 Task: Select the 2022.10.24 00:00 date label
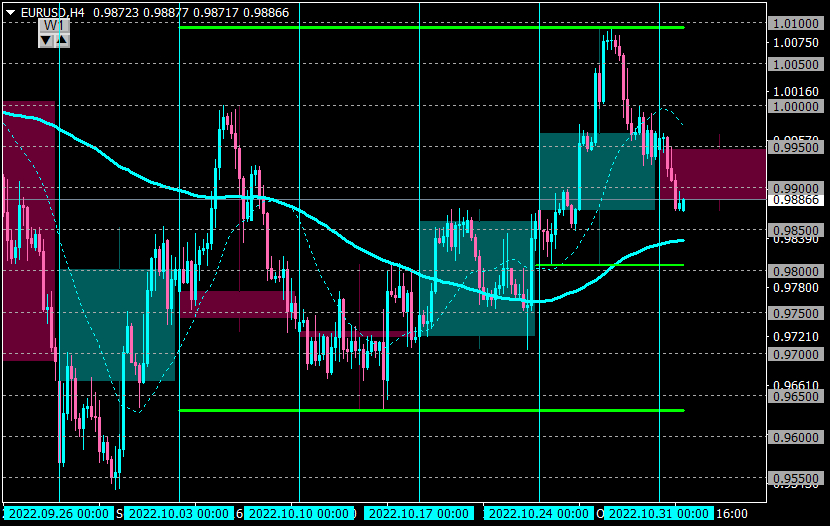538,513
